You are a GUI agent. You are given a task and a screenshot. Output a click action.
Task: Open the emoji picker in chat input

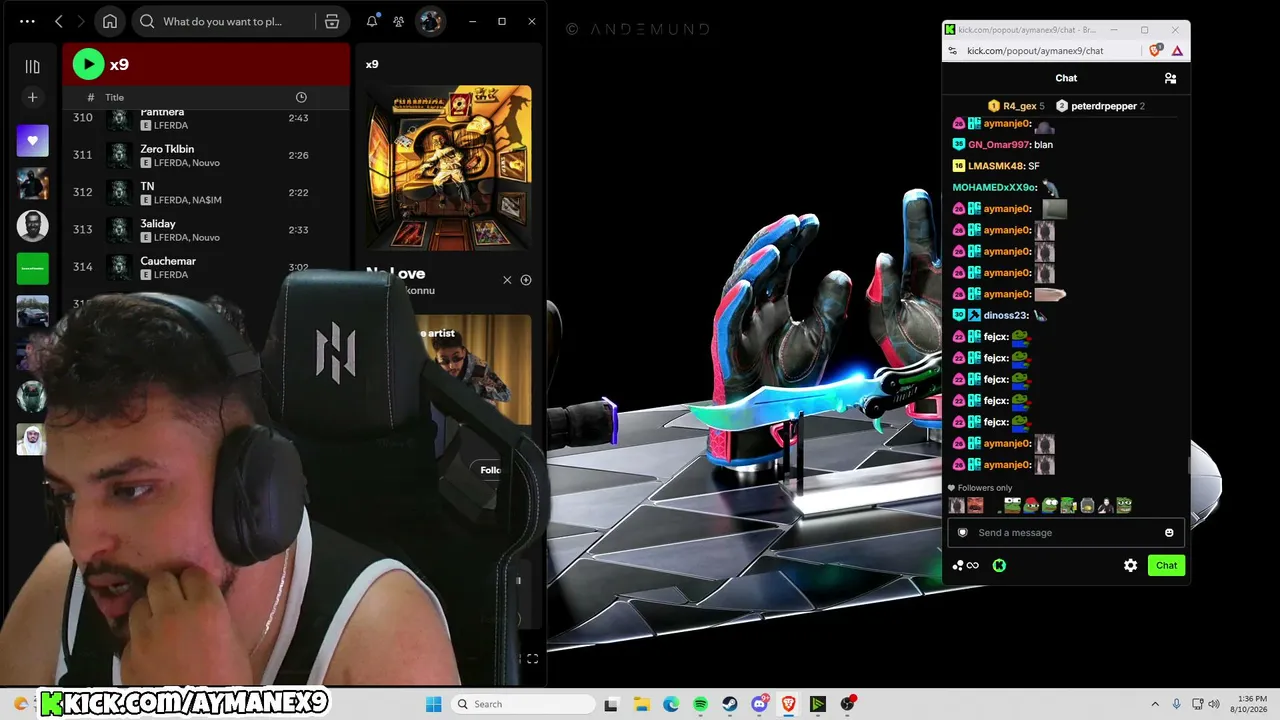coord(1169,533)
